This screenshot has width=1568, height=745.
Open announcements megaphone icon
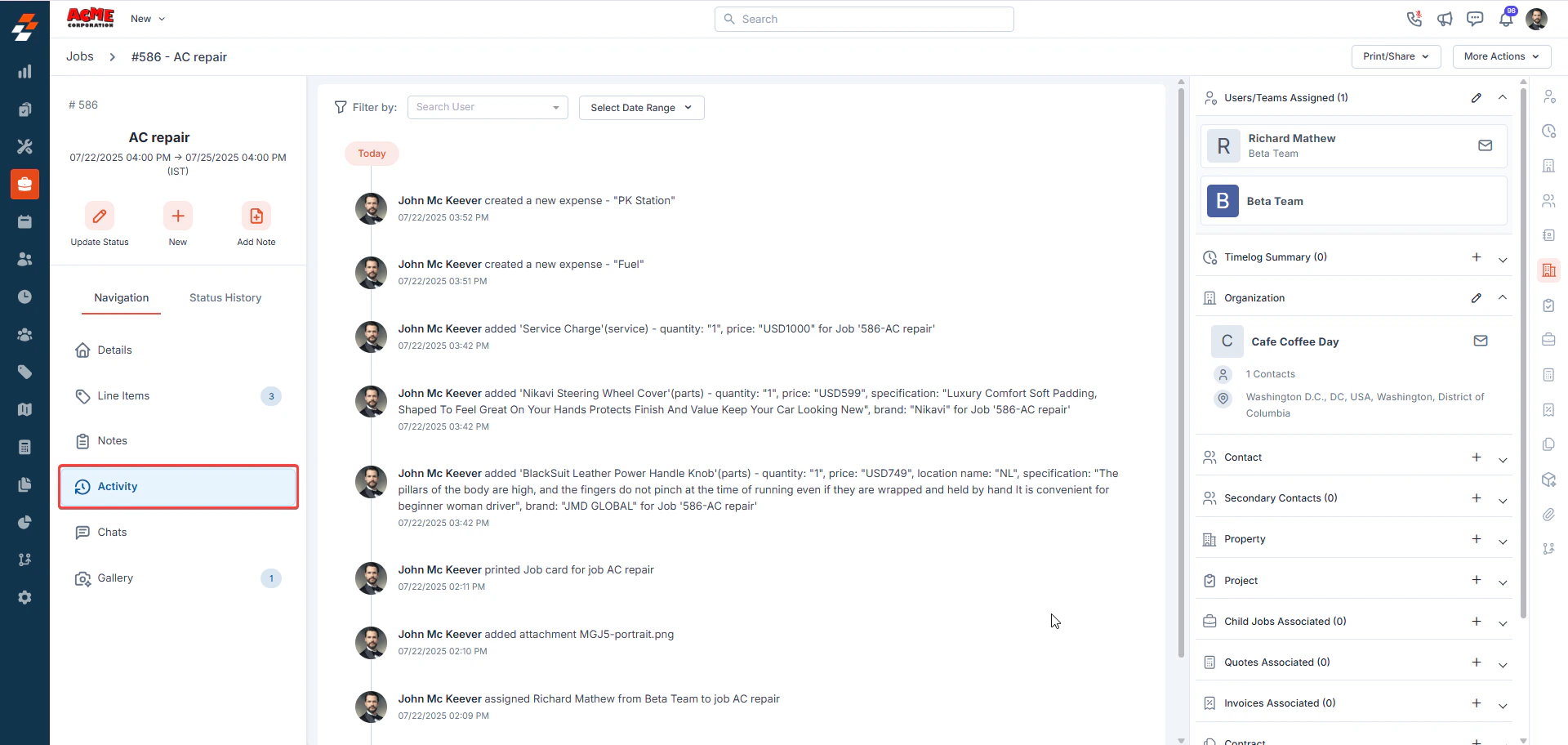pos(1445,19)
